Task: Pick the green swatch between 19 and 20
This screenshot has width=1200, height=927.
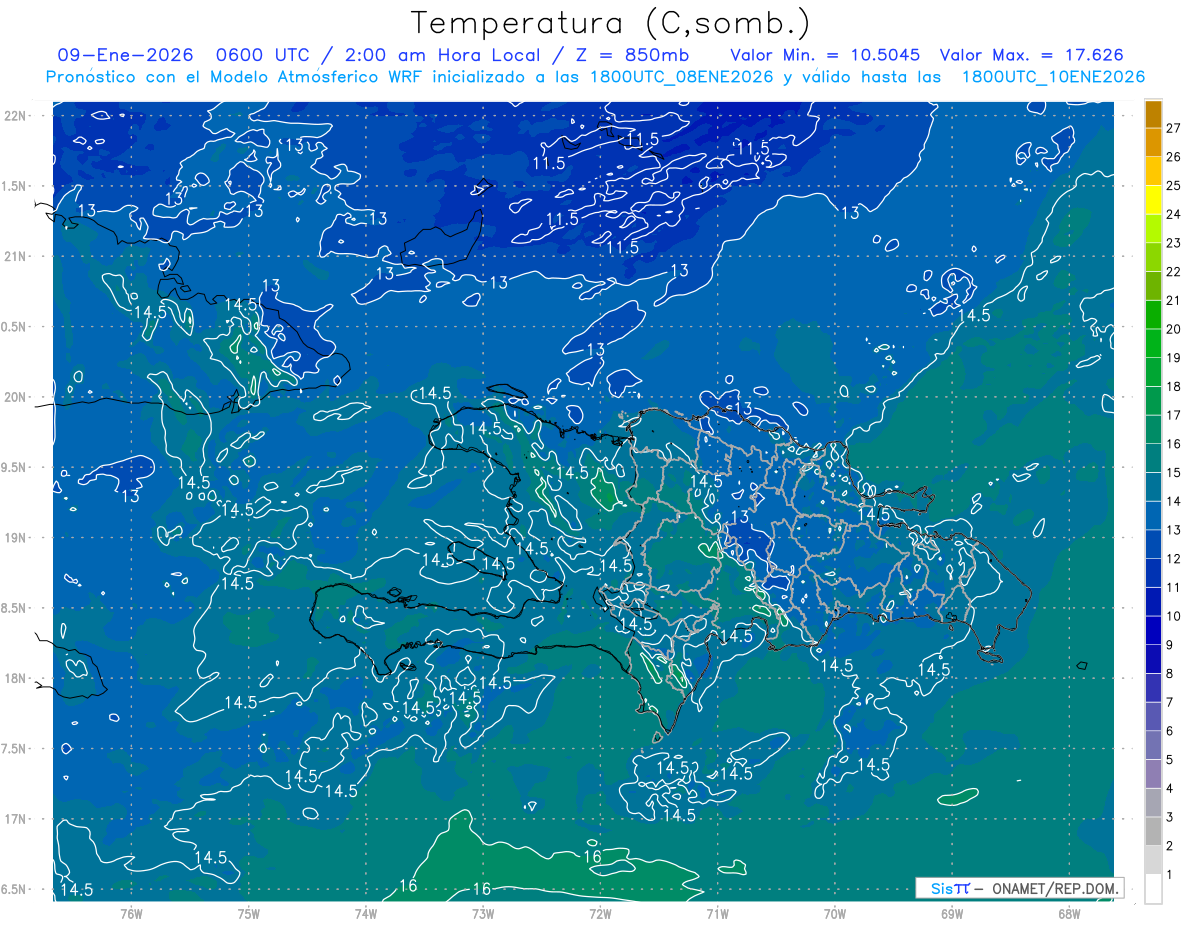Action: (1153, 344)
